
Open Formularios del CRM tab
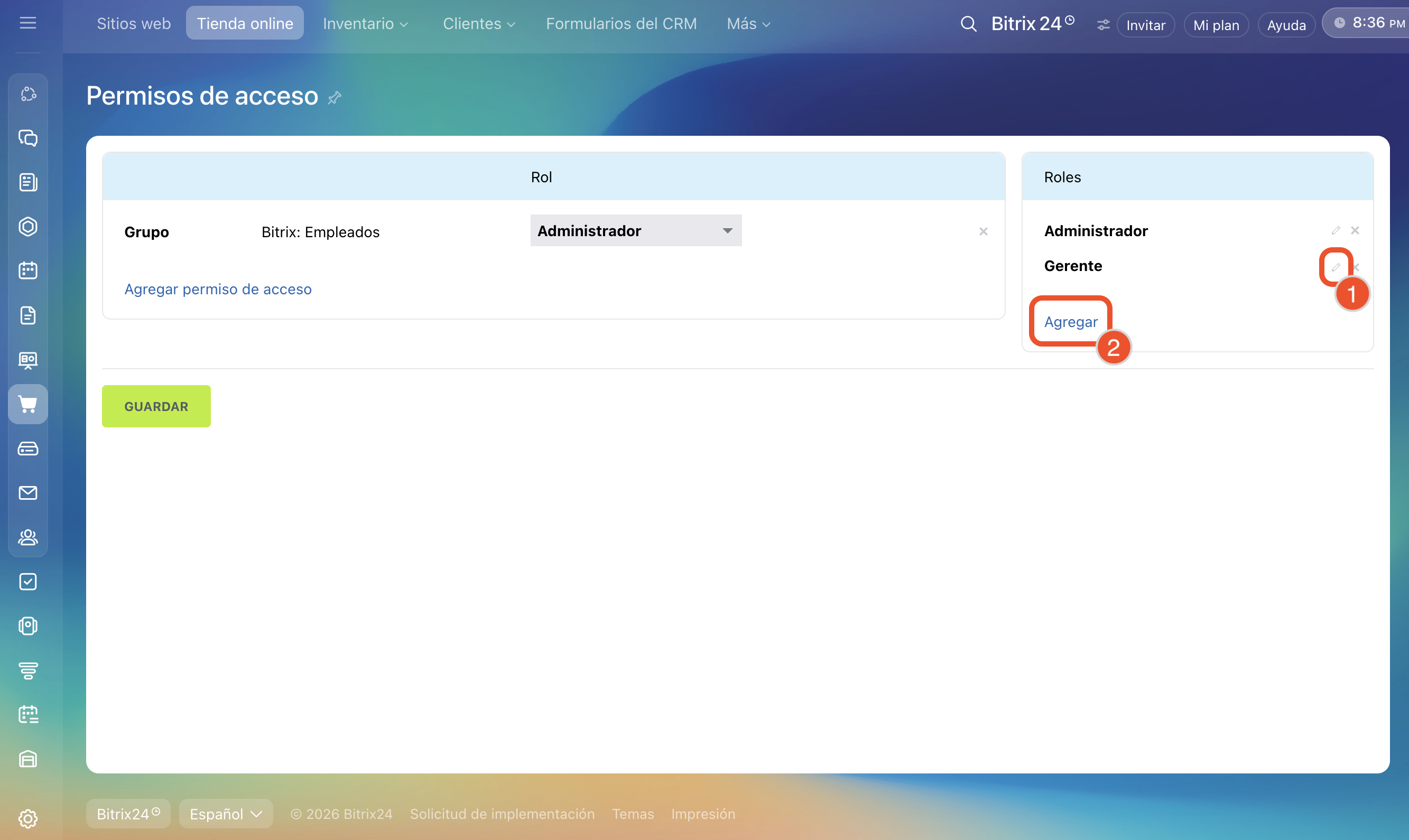point(621,24)
